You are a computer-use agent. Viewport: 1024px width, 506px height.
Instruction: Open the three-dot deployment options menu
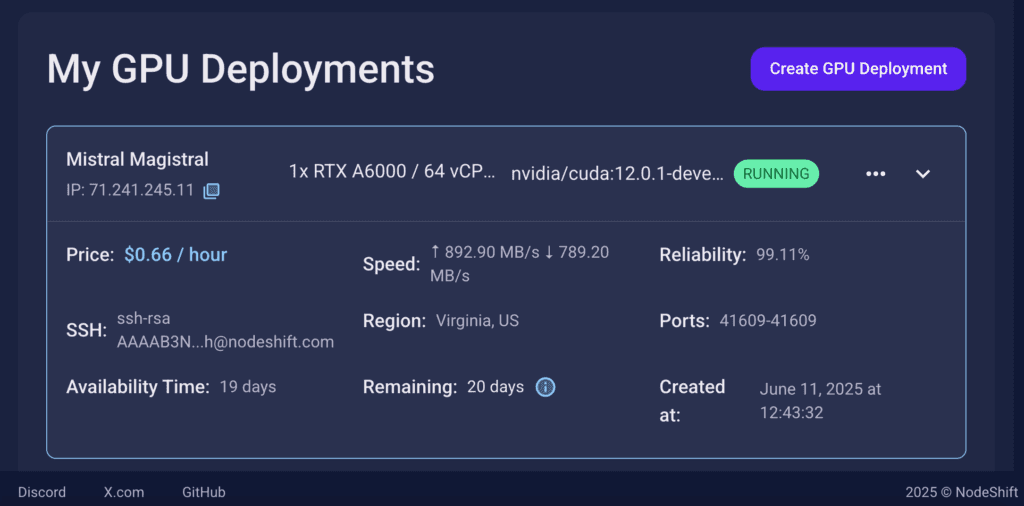875,174
